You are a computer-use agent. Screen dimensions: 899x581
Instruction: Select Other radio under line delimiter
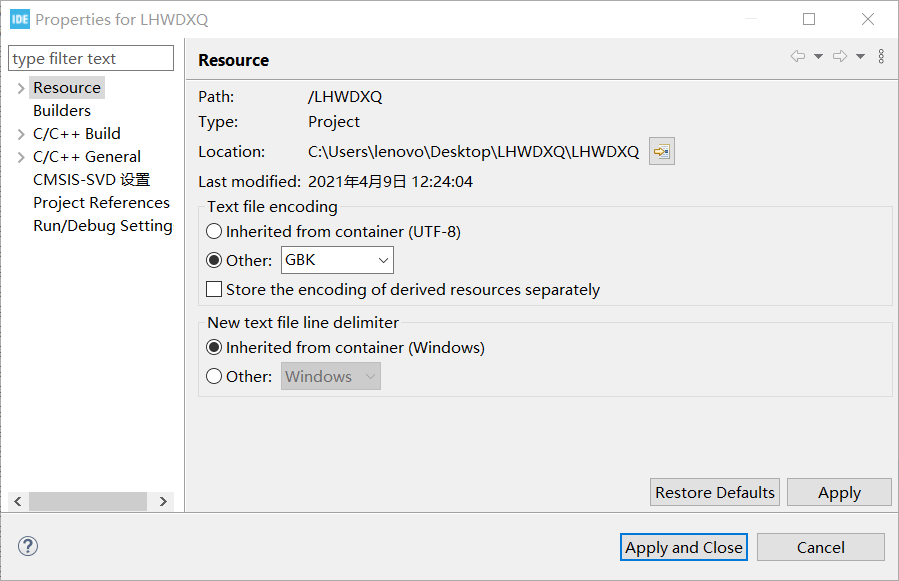[x=214, y=376]
